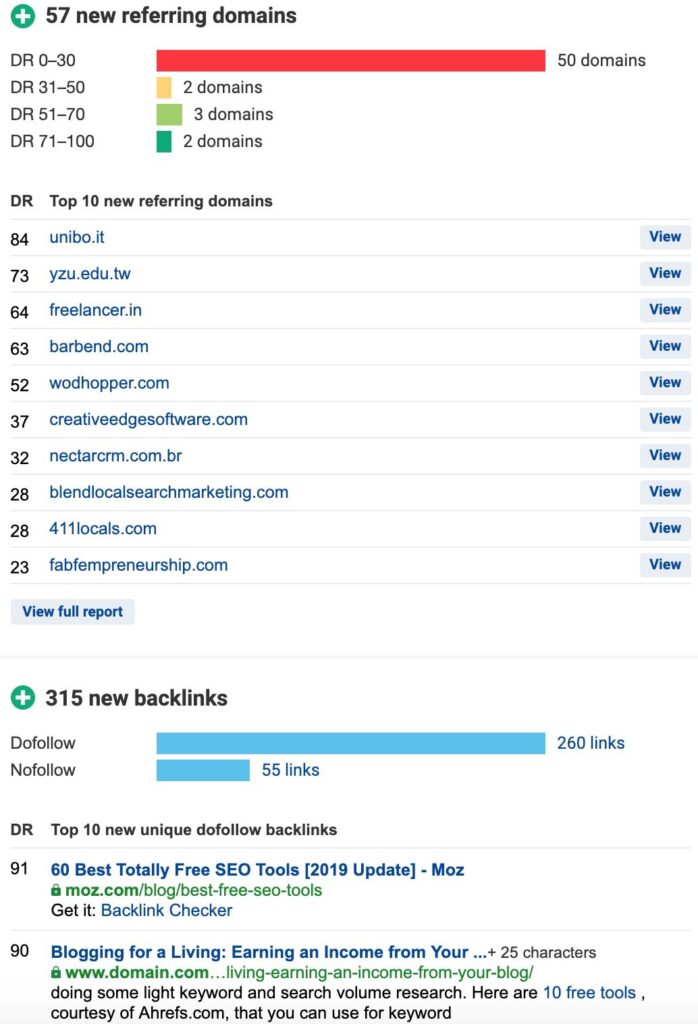Click green plus icon beside 57 new referring domains

point(22,16)
